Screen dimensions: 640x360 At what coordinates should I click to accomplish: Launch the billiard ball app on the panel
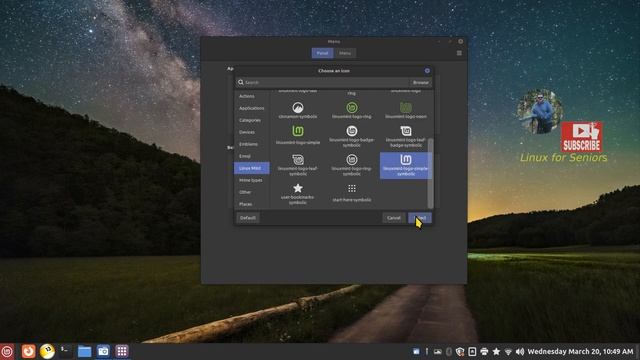[47, 351]
